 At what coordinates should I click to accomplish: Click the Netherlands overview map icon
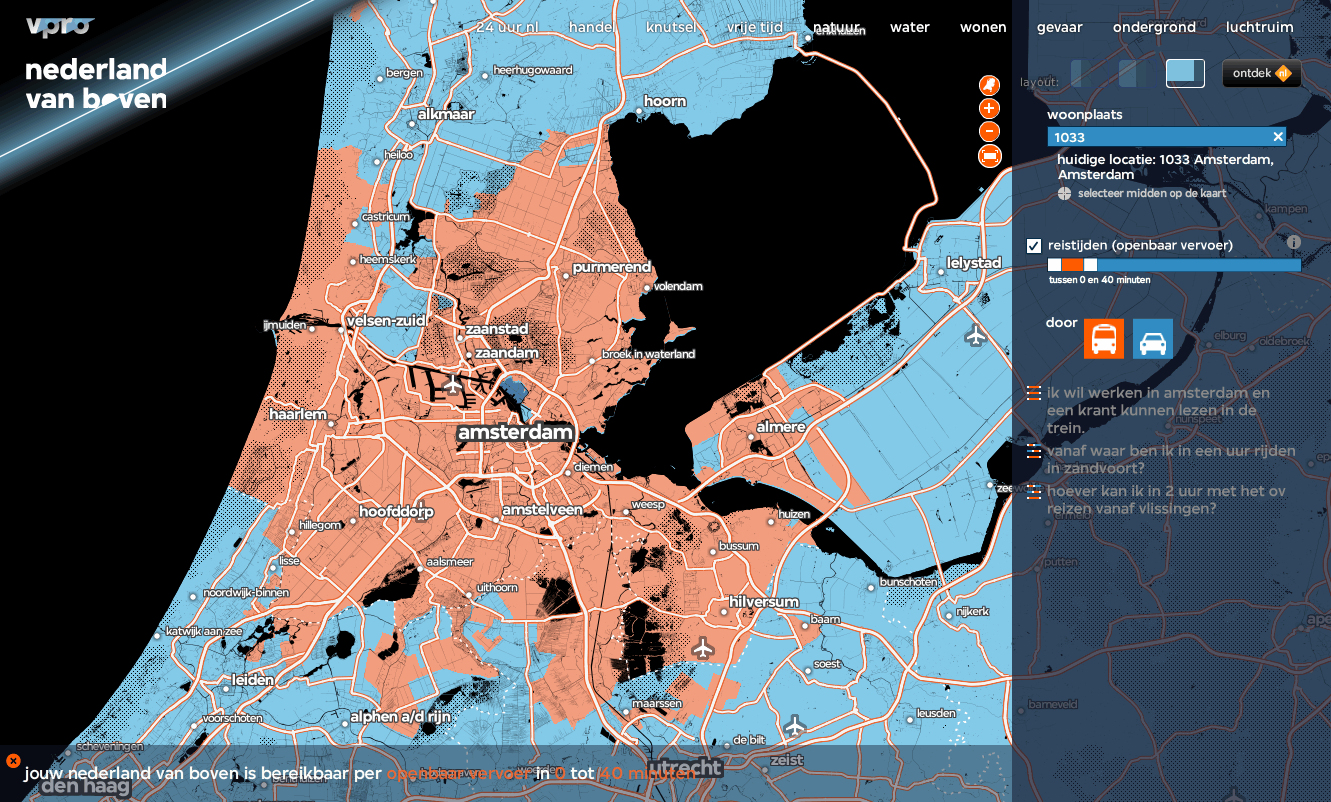989,84
